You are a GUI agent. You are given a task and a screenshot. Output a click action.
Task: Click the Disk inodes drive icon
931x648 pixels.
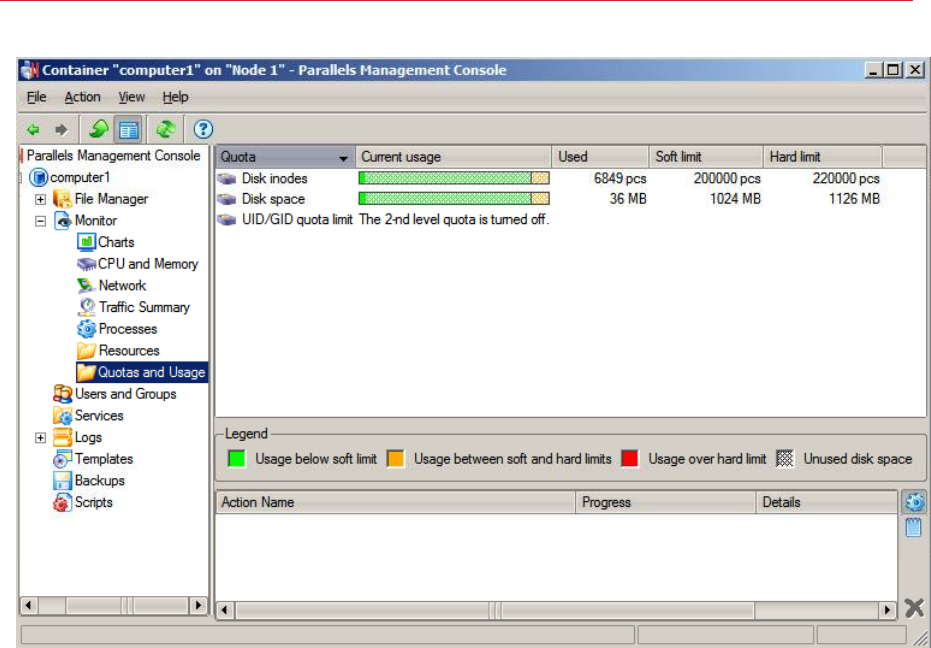click(227, 178)
